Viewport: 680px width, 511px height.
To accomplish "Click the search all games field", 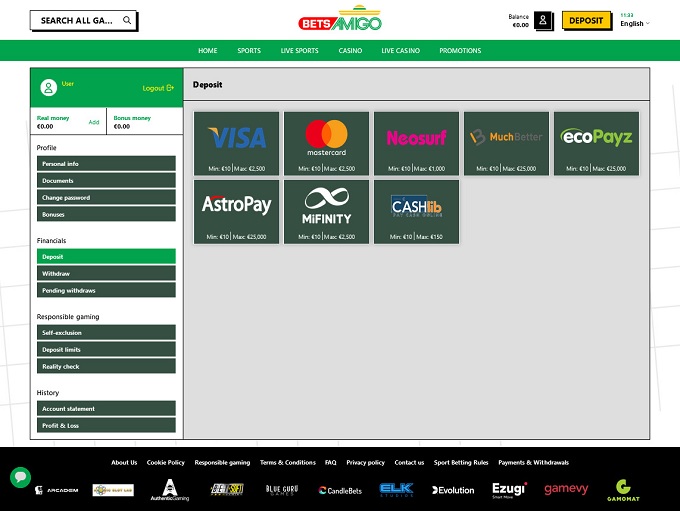I will pyautogui.click(x=83, y=20).
